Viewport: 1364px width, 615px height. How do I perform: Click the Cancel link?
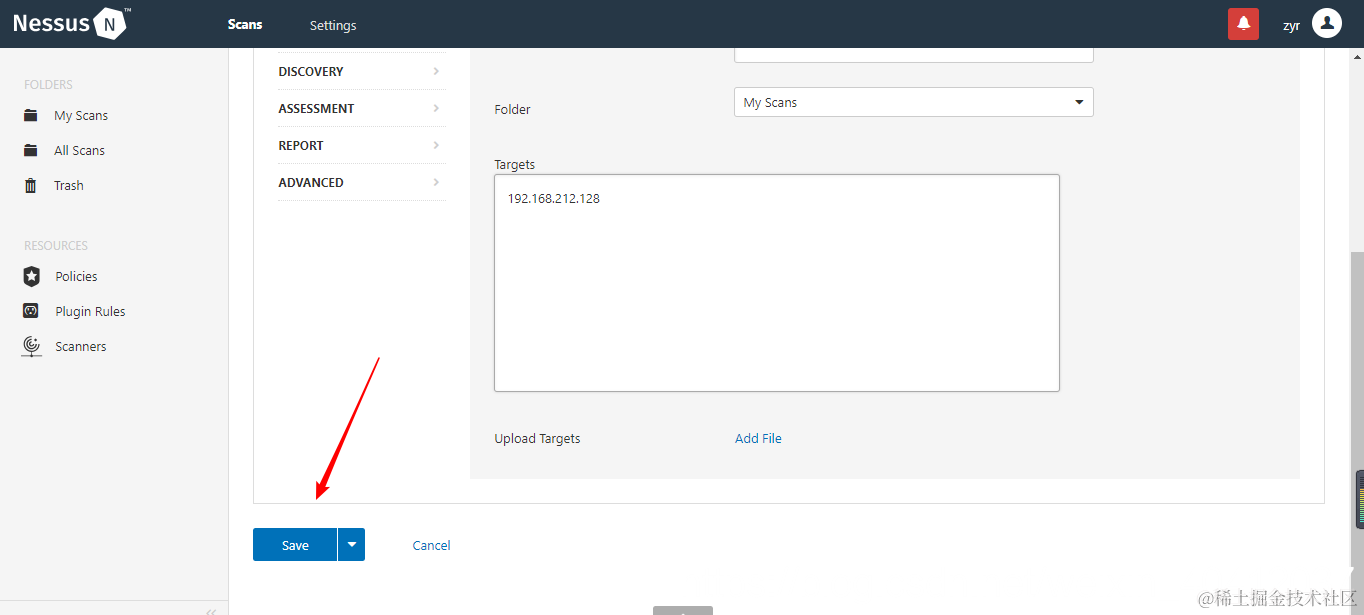pyautogui.click(x=431, y=545)
